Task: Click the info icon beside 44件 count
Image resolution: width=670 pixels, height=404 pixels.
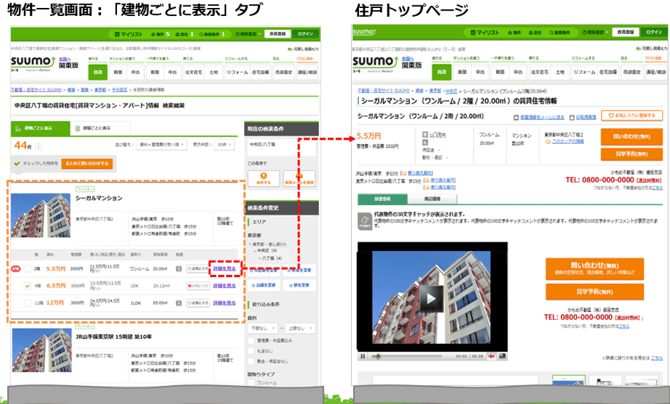Action: coord(38,146)
